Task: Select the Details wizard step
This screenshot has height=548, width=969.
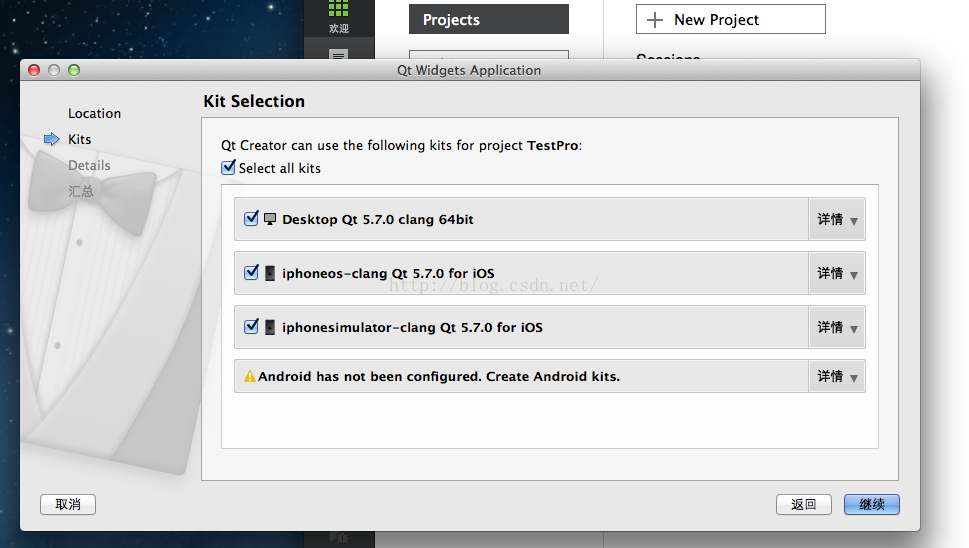Action: tap(90, 165)
